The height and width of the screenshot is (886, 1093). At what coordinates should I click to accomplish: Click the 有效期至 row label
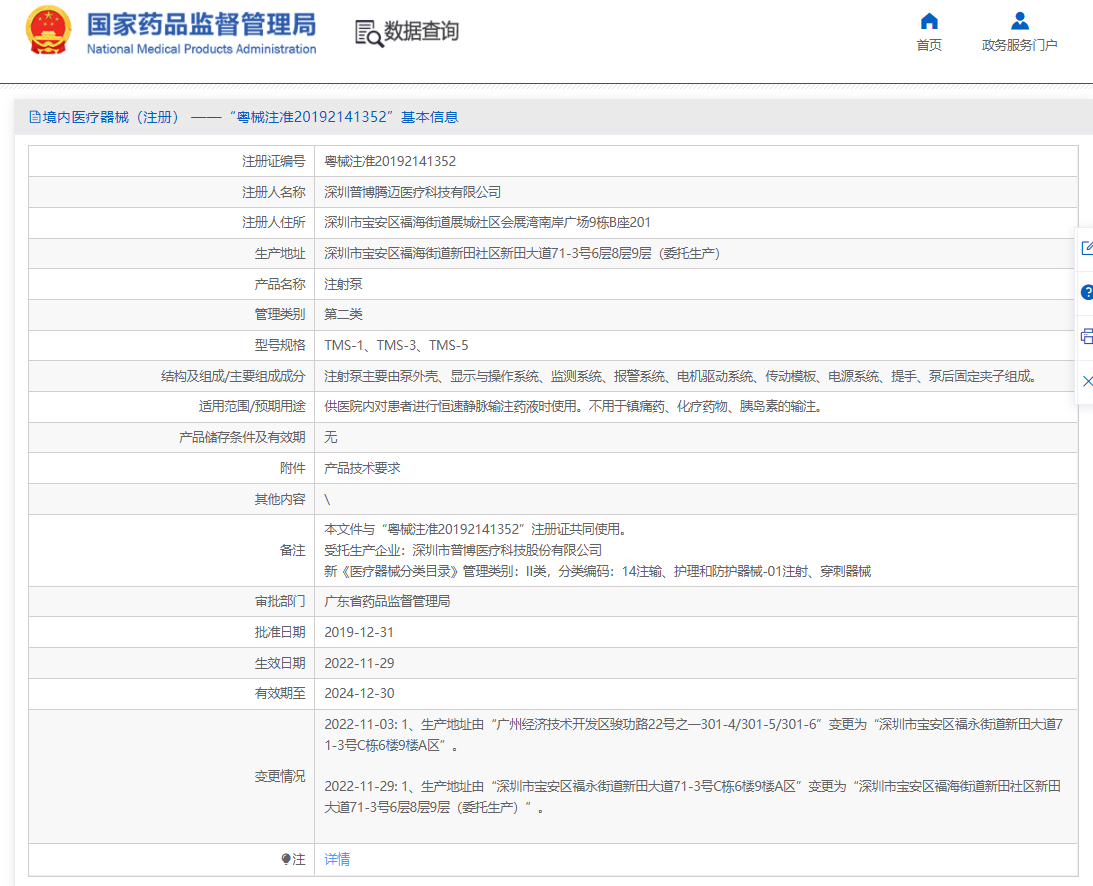coord(280,694)
